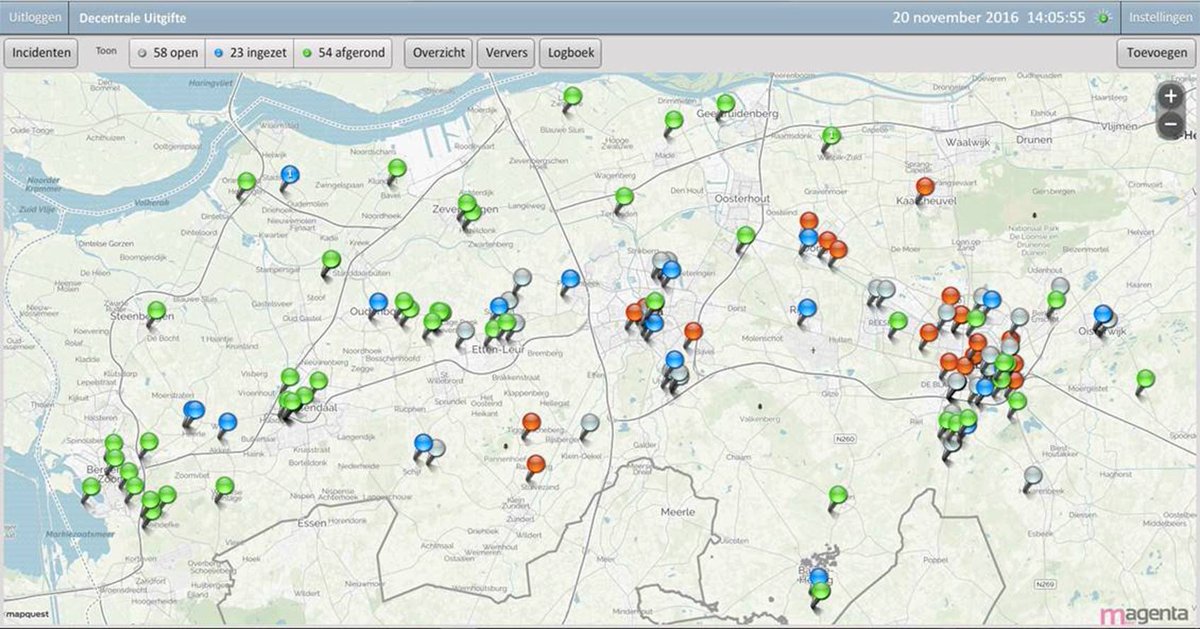Select the green pin south of Oosterhout
This screenshot has width=1200, height=629.
pos(745,236)
